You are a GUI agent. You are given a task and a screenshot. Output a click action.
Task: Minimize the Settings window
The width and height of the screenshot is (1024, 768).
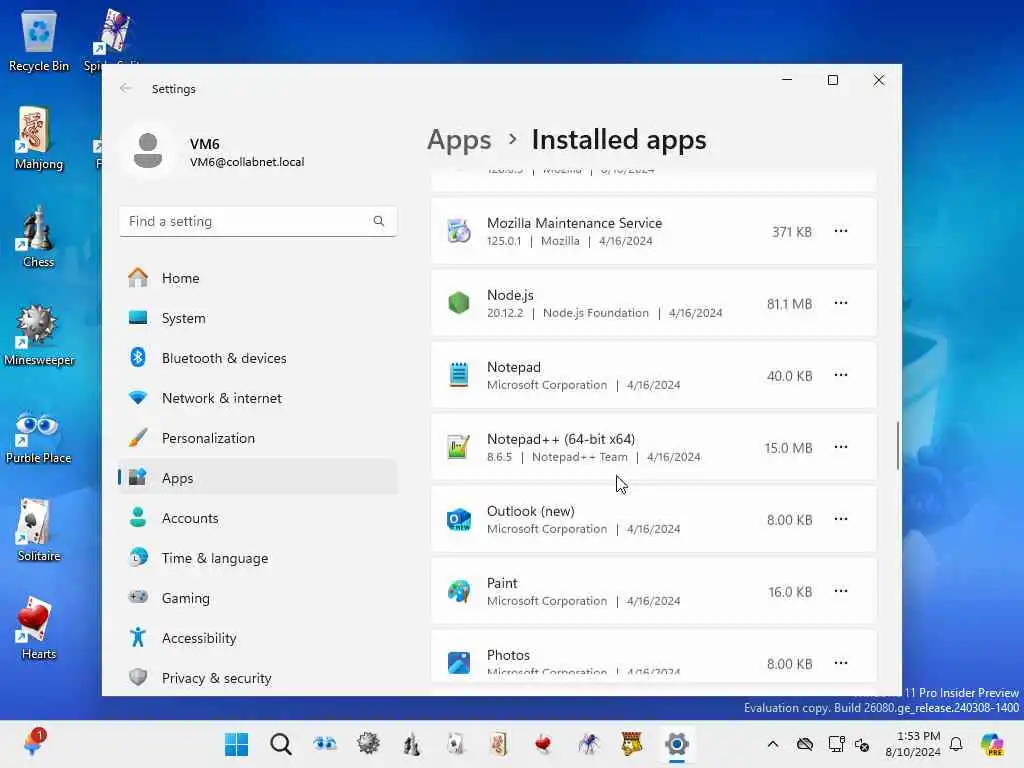click(x=787, y=80)
